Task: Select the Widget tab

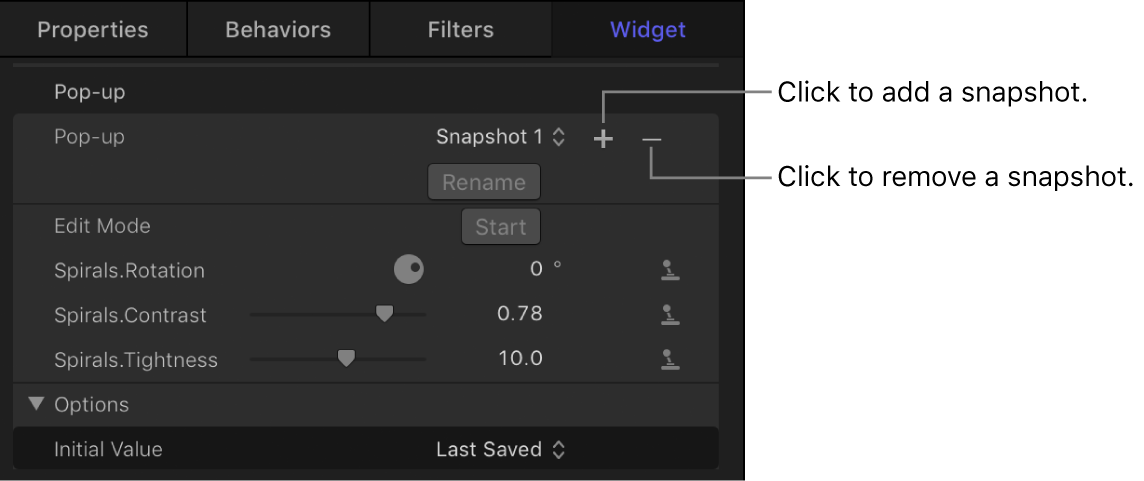Action: coord(648,29)
